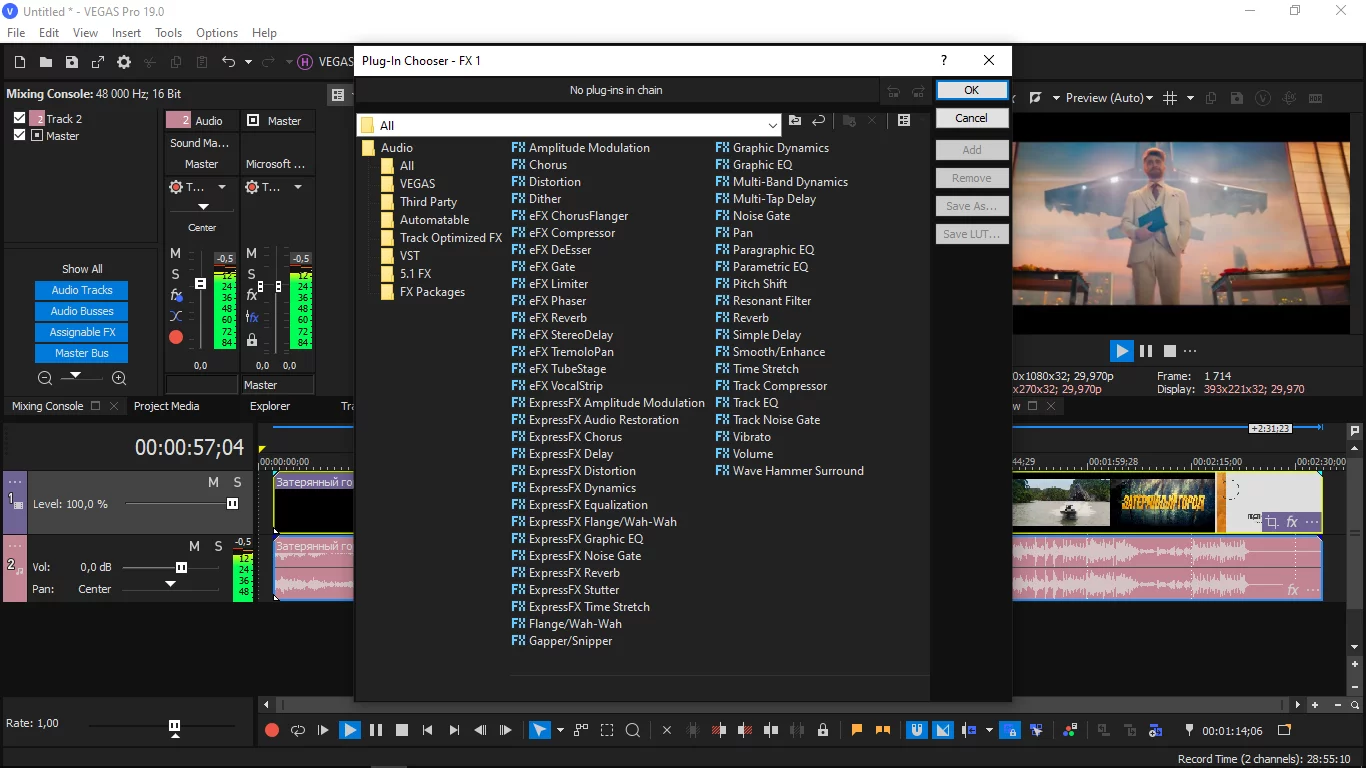Click Play in the timeline transport bar
This screenshot has height=768, width=1366.
point(350,730)
